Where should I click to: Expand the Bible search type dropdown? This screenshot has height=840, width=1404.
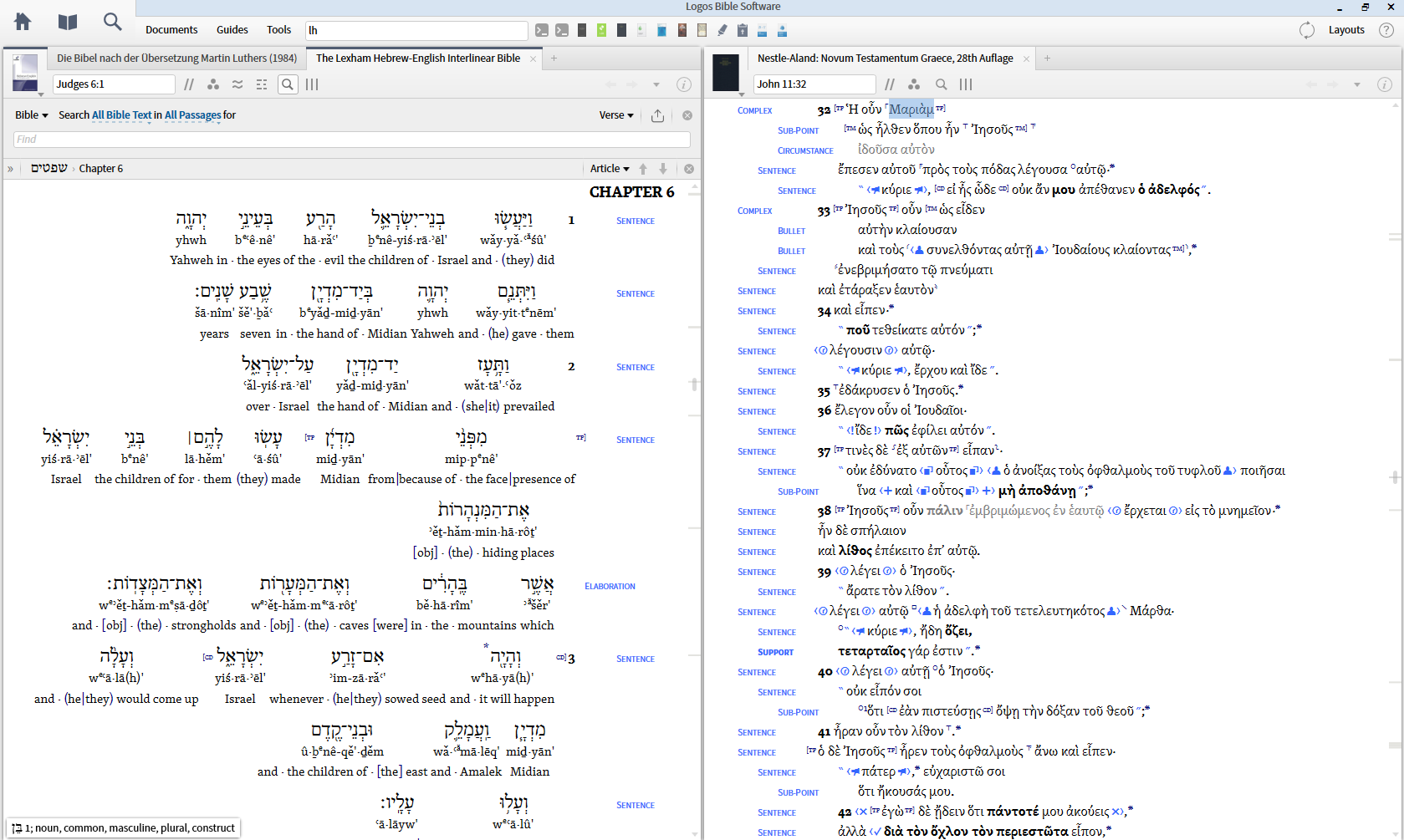coord(32,115)
